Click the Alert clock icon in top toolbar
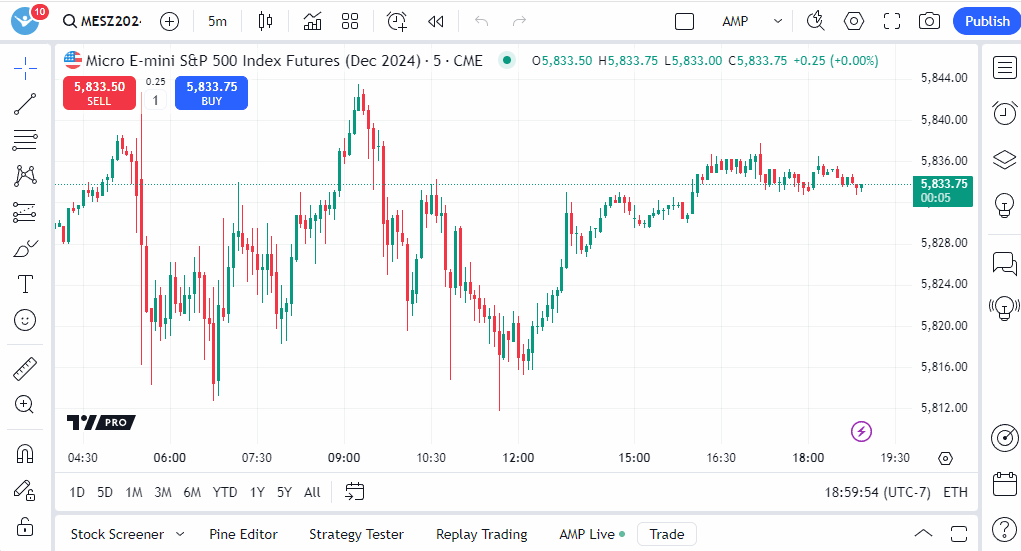 pyautogui.click(x=397, y=21)
